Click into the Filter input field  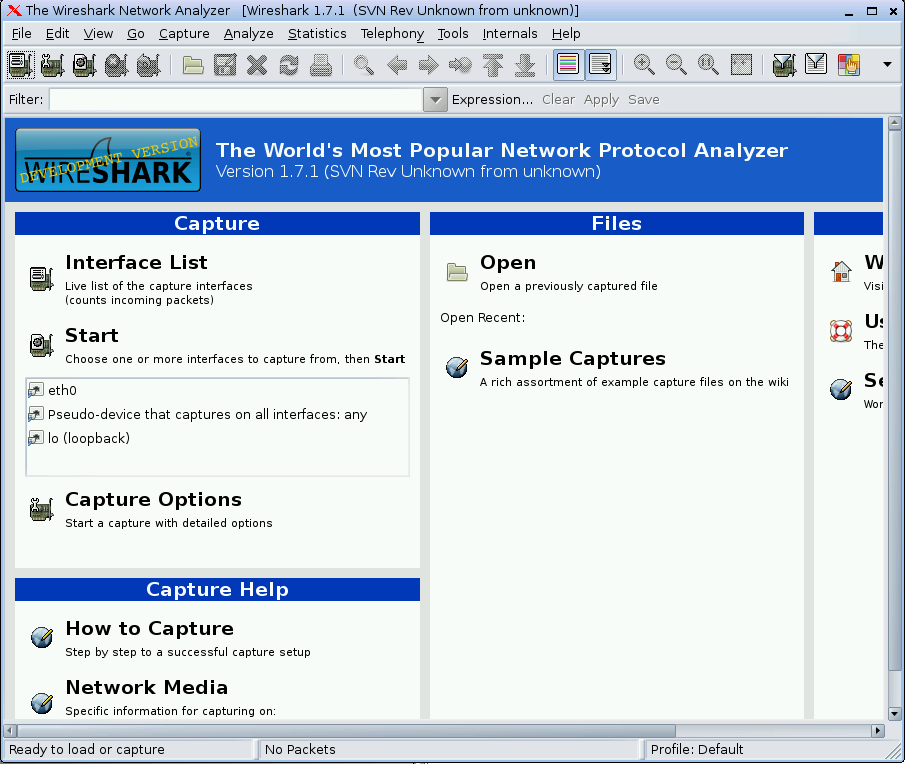point(237,100)
